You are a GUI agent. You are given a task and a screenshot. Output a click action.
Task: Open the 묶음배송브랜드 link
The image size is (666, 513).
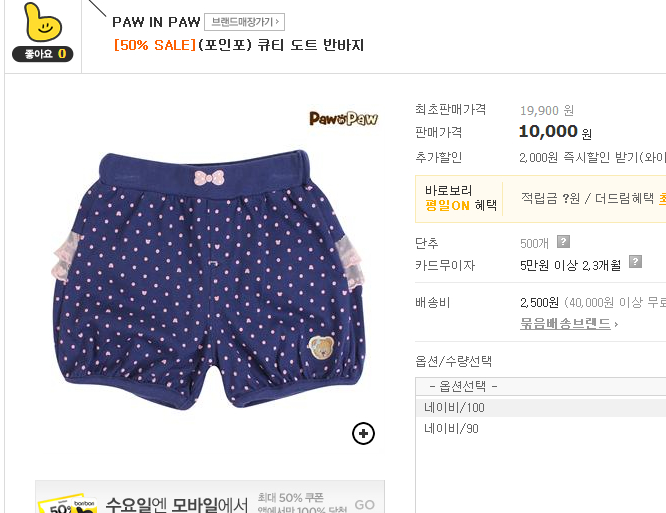point(565,324)
